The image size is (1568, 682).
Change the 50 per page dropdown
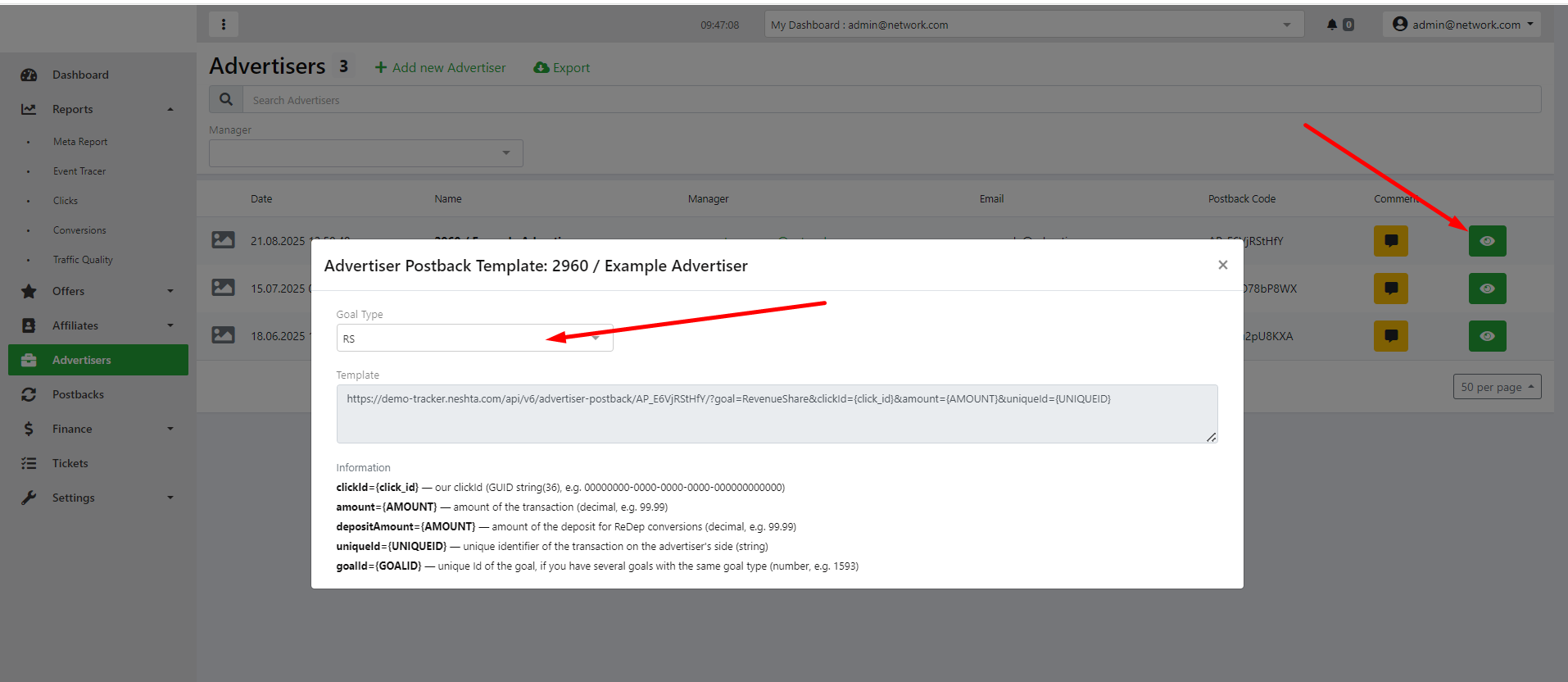point(1496,387)
